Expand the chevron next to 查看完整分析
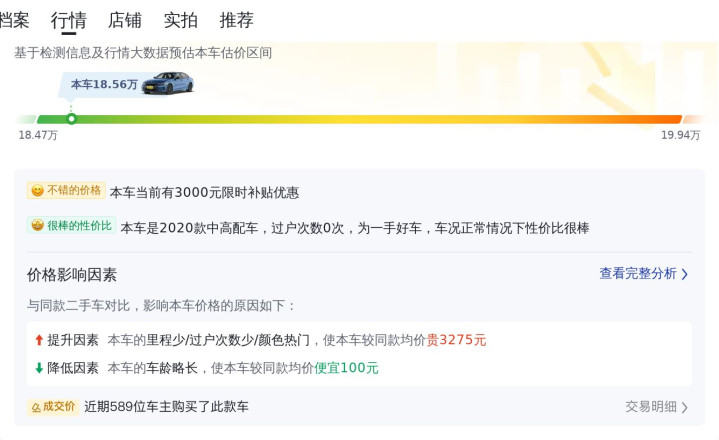Viewport: 719px width, 440px height. (685, 274)
